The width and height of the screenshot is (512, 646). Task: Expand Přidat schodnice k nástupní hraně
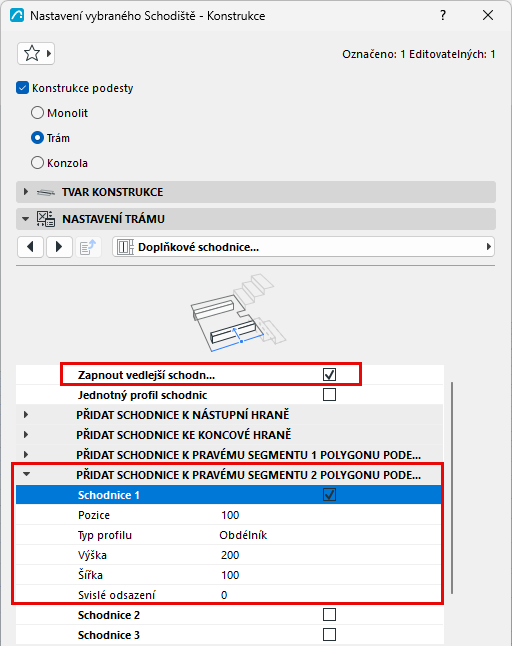[x=26, y=414]
